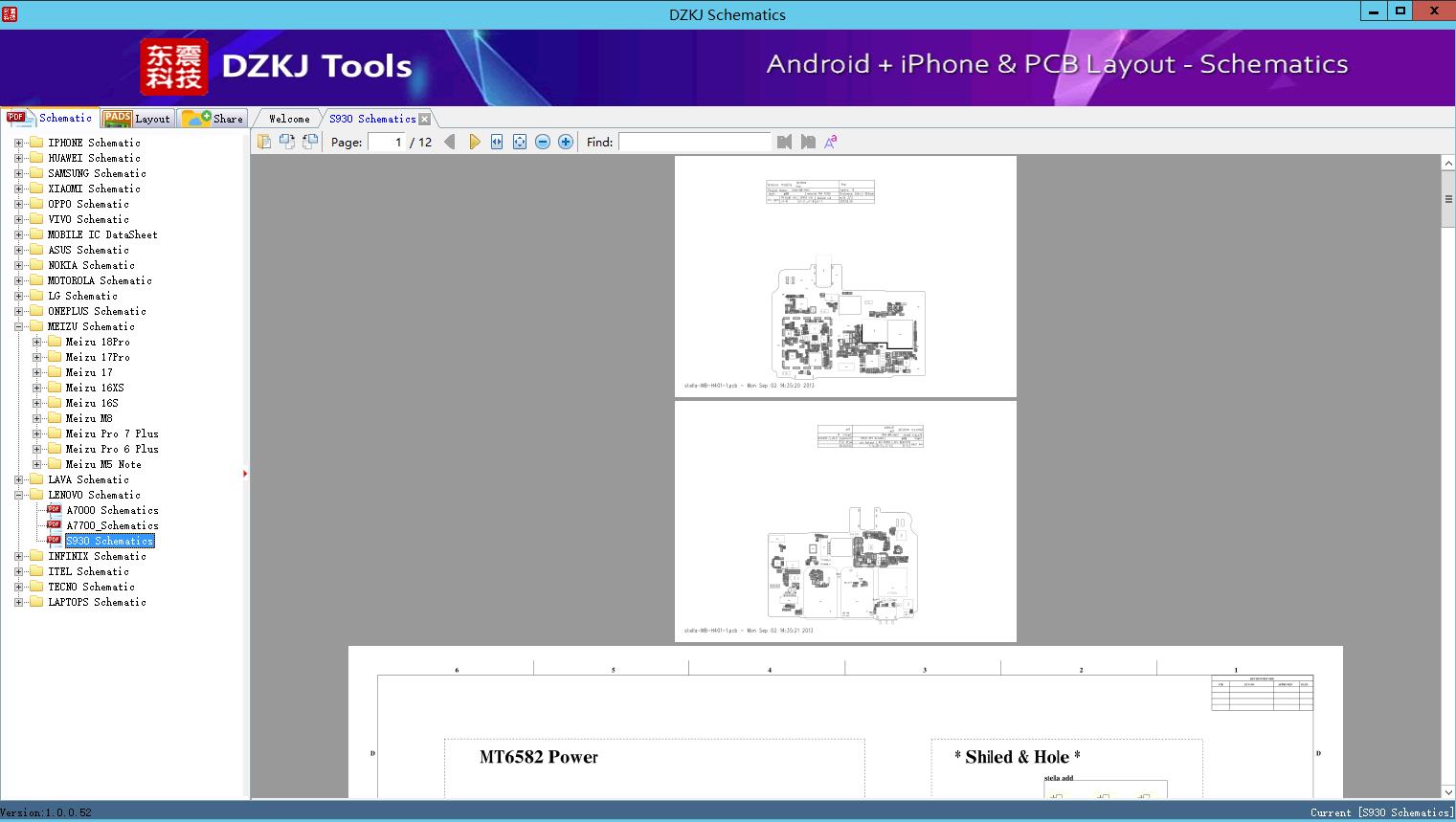Viewport: 1456px width, 822px height.
Task: Toggle match case search icon
Action: 831,142
